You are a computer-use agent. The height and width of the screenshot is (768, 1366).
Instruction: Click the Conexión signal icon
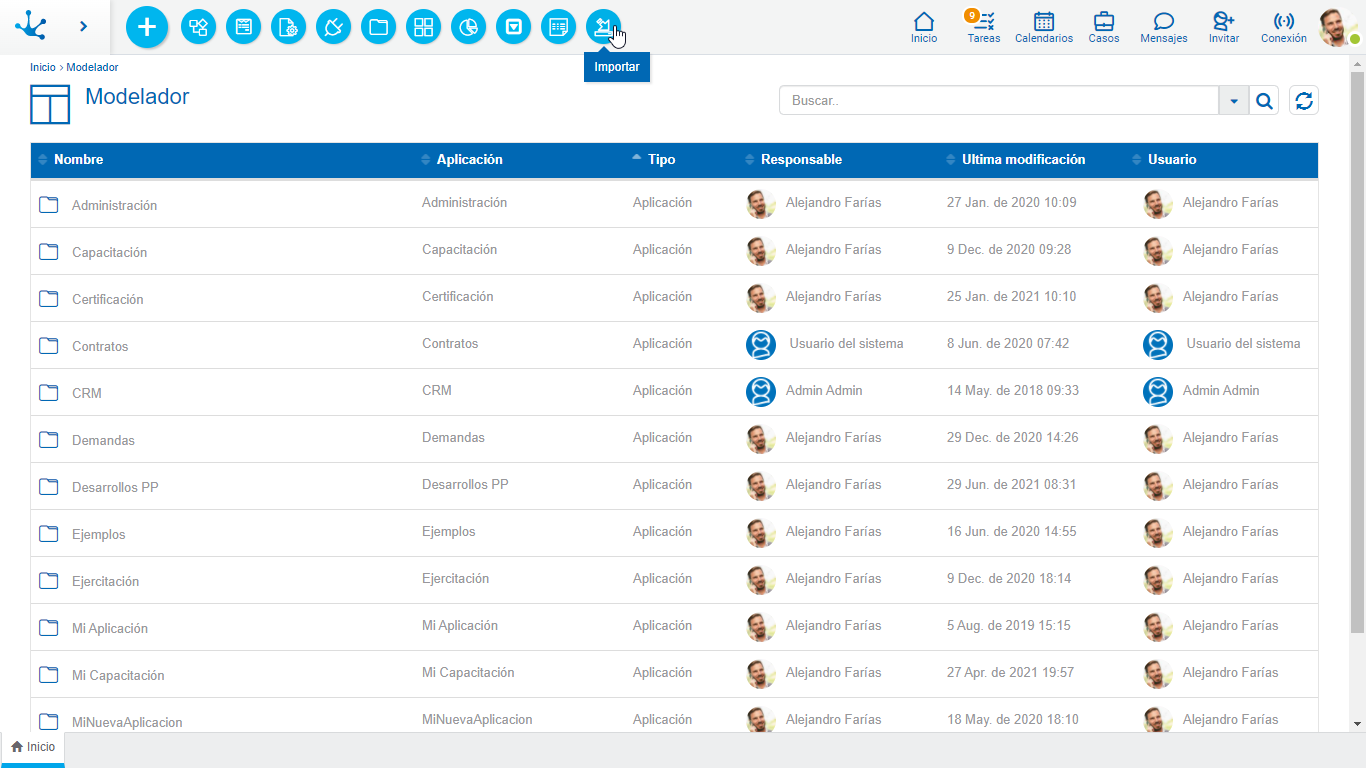pyautogui.click(x=1283, y=27)
